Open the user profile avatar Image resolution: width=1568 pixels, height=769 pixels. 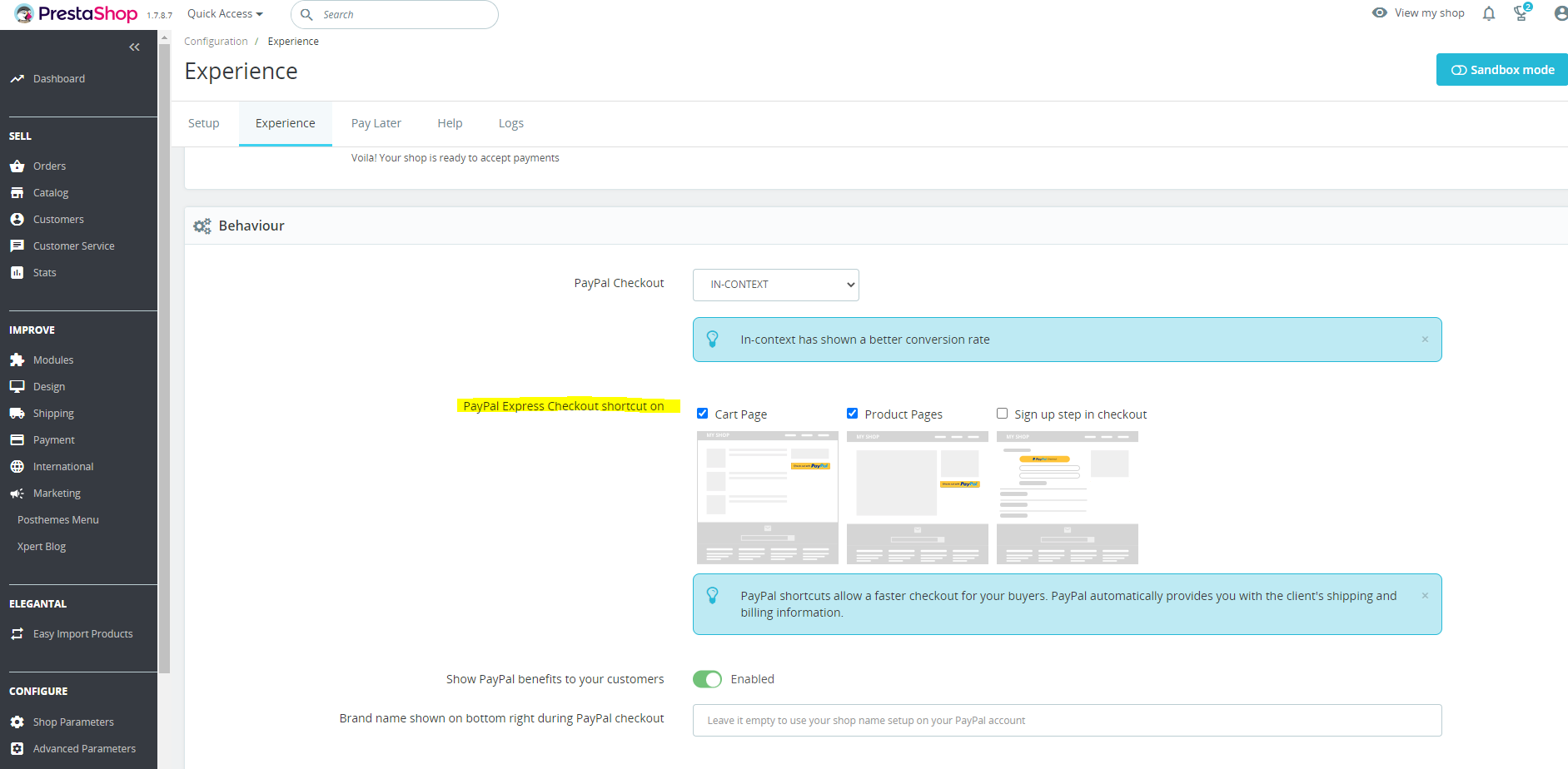point(1561,13)
